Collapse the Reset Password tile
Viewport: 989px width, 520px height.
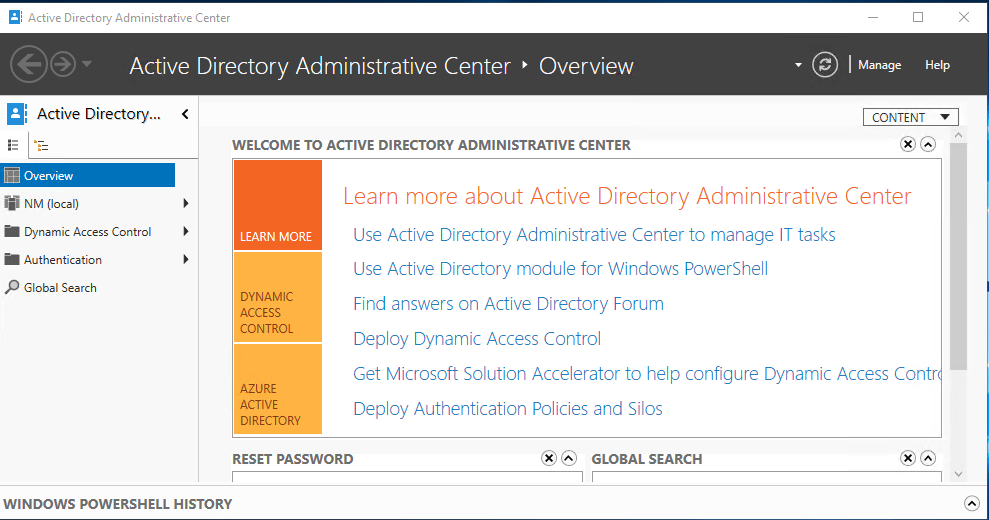click(x=569, y=458)
